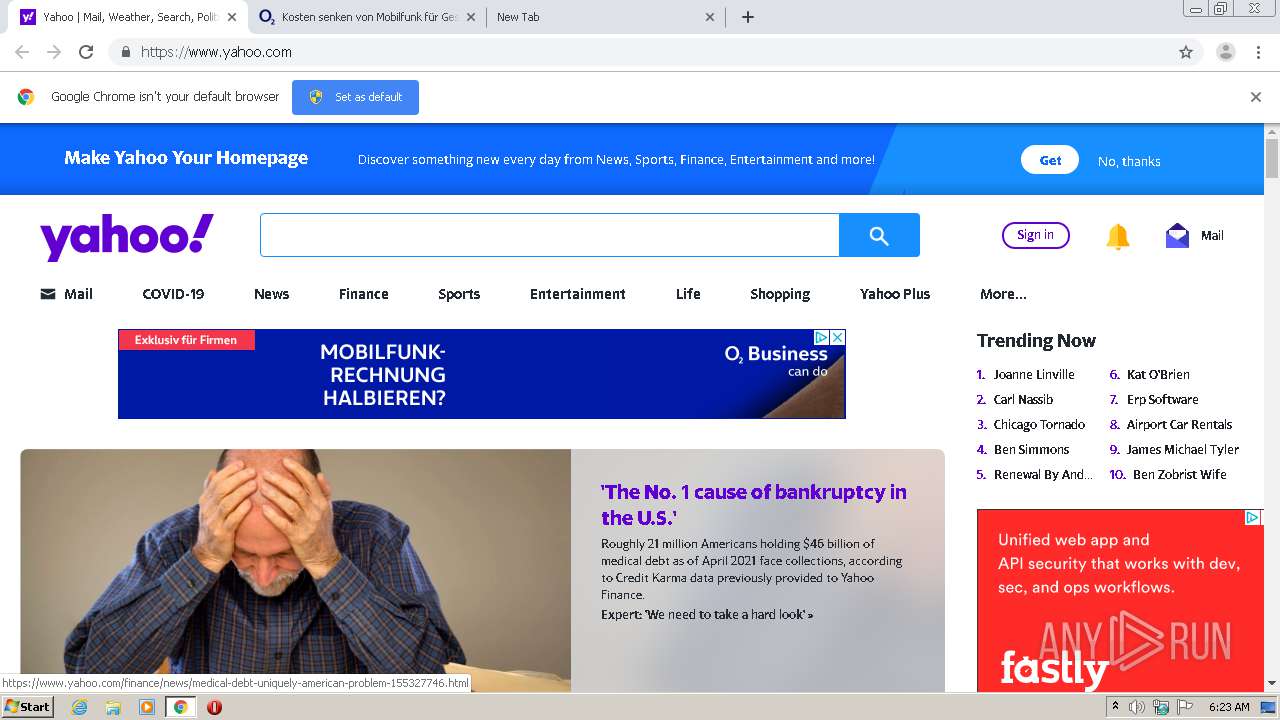
Task: Click the red Opera taskbar icon
Action: tap(214, 707)
